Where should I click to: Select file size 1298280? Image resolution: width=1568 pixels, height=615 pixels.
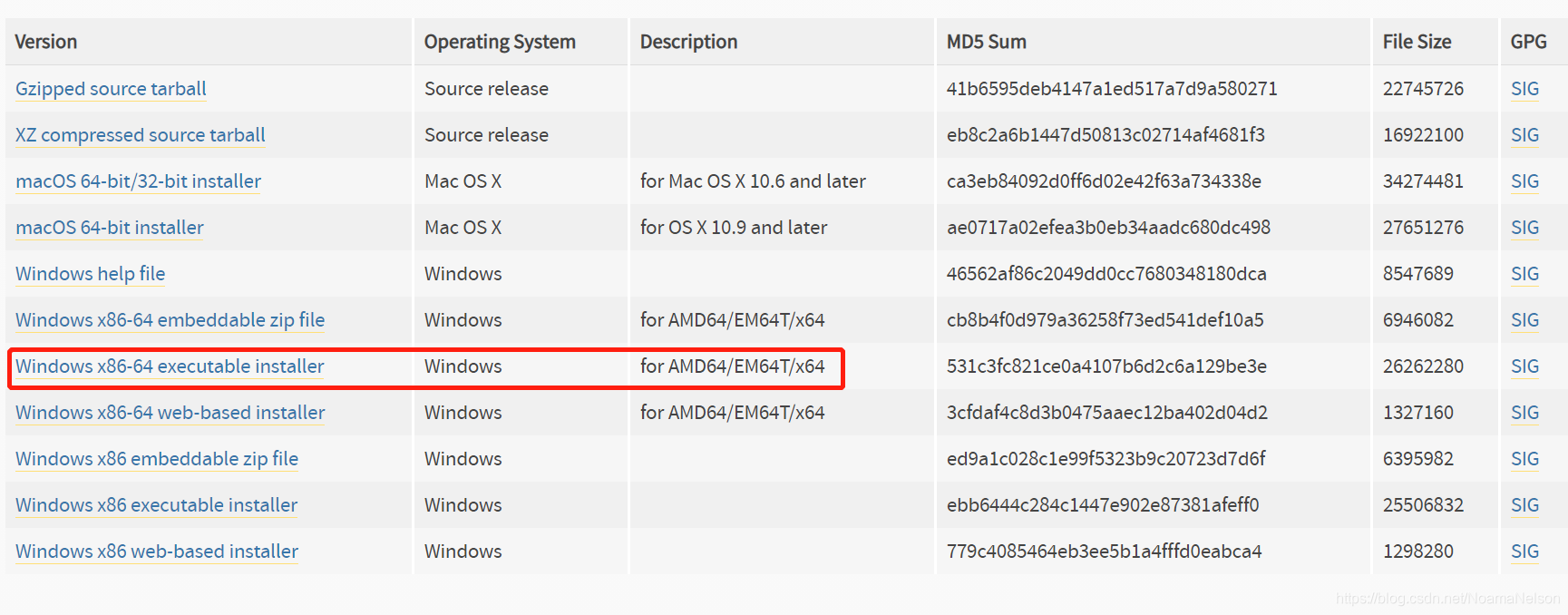coord(1418,552)
